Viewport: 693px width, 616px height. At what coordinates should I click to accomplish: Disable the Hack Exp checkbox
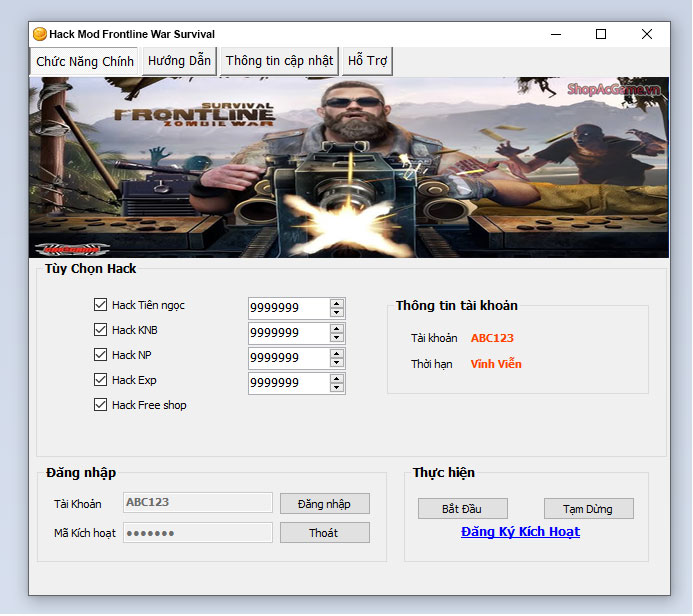coord(100,380)
